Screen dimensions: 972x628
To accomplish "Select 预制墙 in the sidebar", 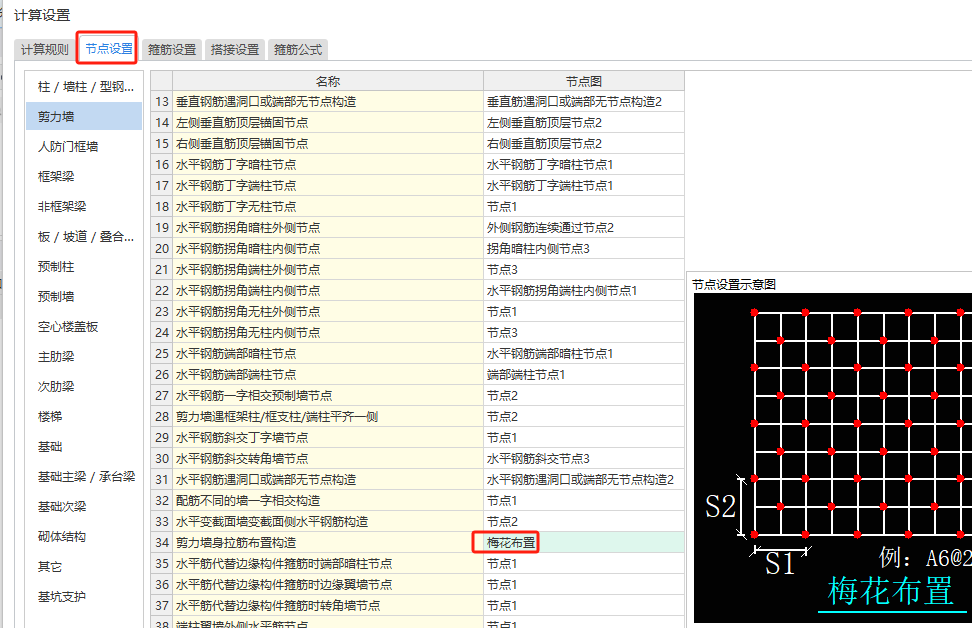I will 84,296.
